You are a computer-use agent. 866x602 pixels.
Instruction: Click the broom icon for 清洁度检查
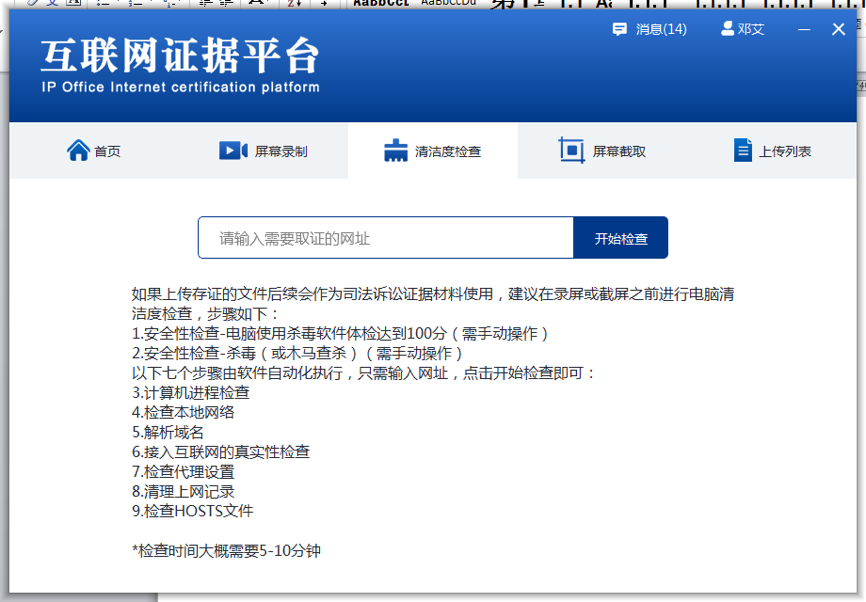pos(396,151)
